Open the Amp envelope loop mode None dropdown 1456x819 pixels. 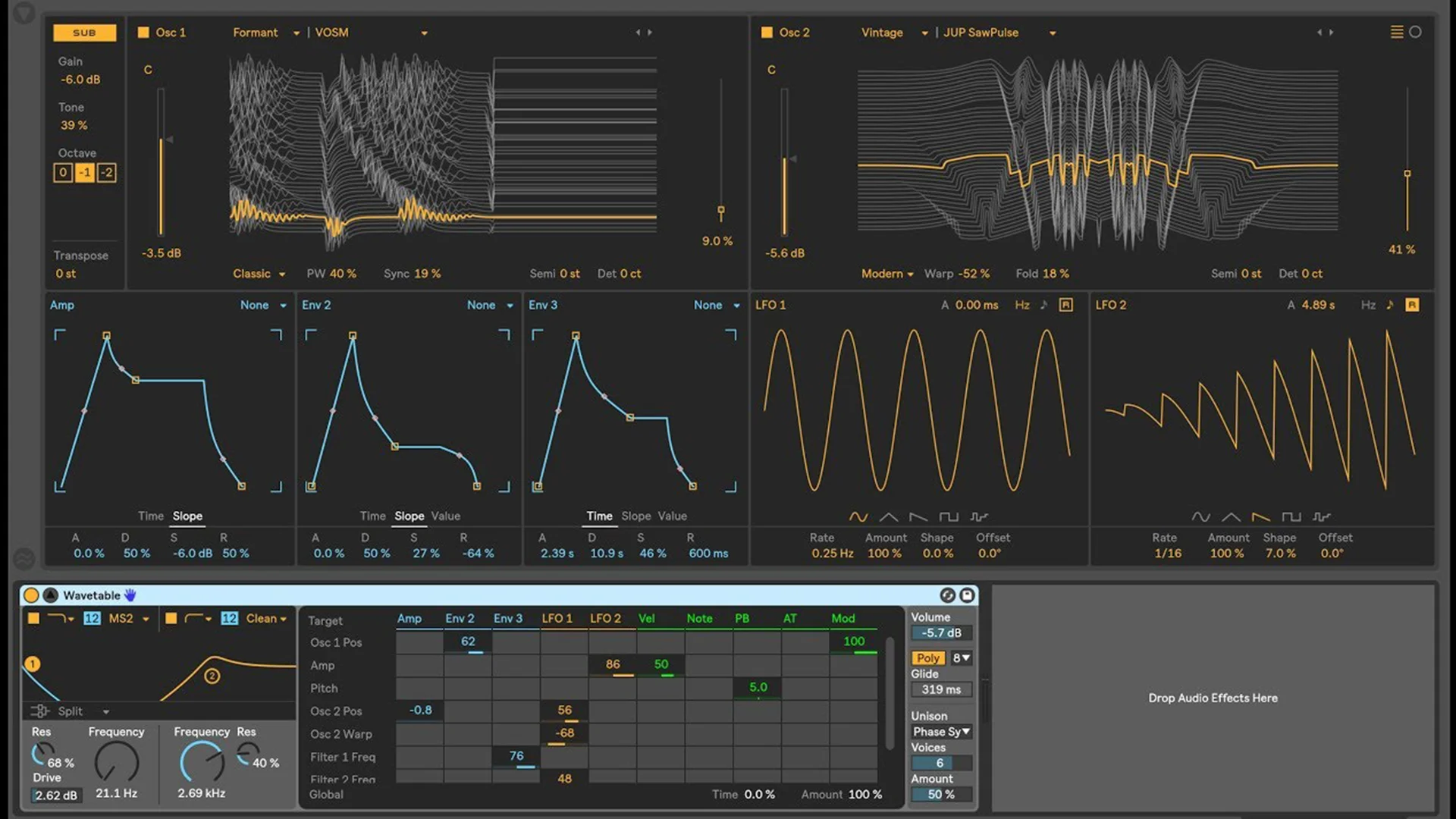(263, 305)
